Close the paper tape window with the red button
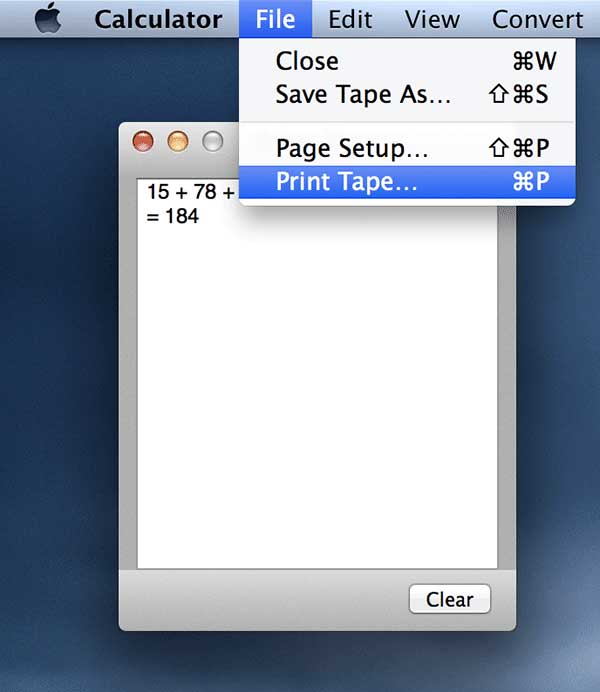This screenshot has height=692, width=600. coord(143,141)
